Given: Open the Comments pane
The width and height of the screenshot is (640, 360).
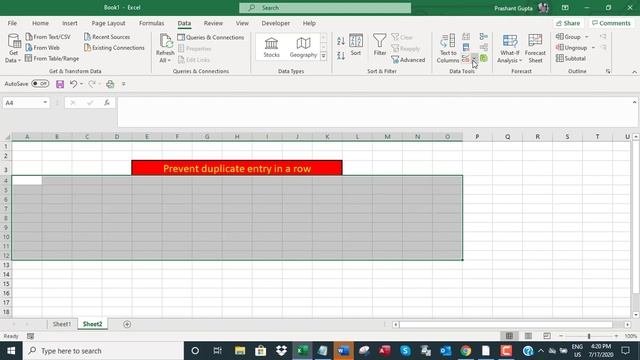Looking at the screenshot, I should [x=611, y=23].
